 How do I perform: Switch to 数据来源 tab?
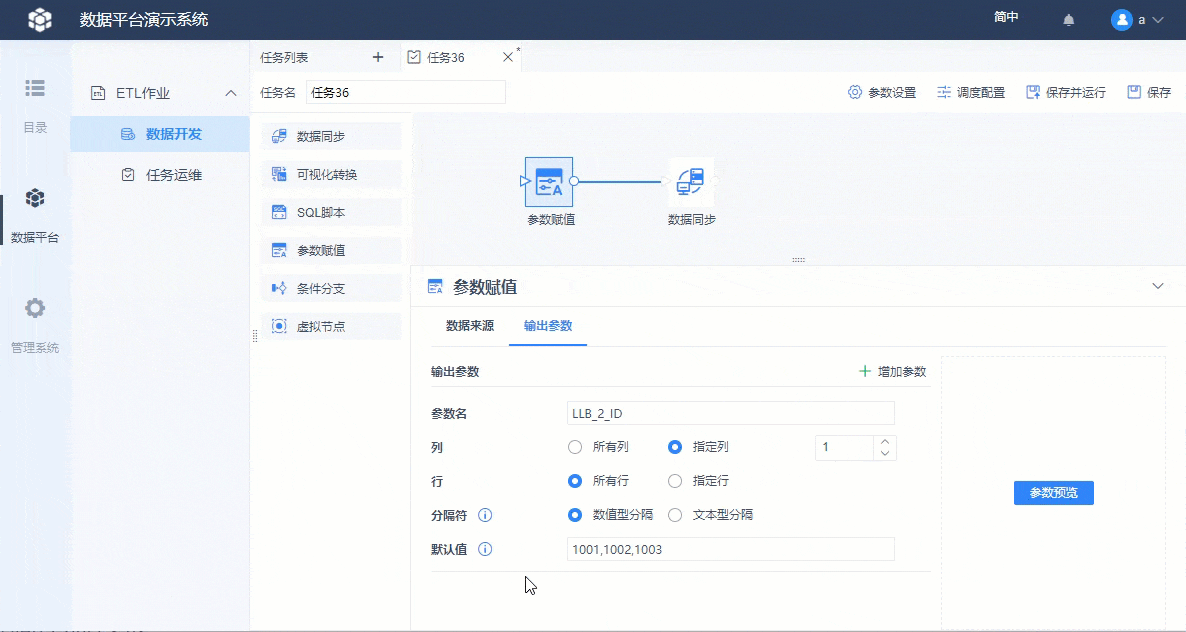[x=470, y=326]
